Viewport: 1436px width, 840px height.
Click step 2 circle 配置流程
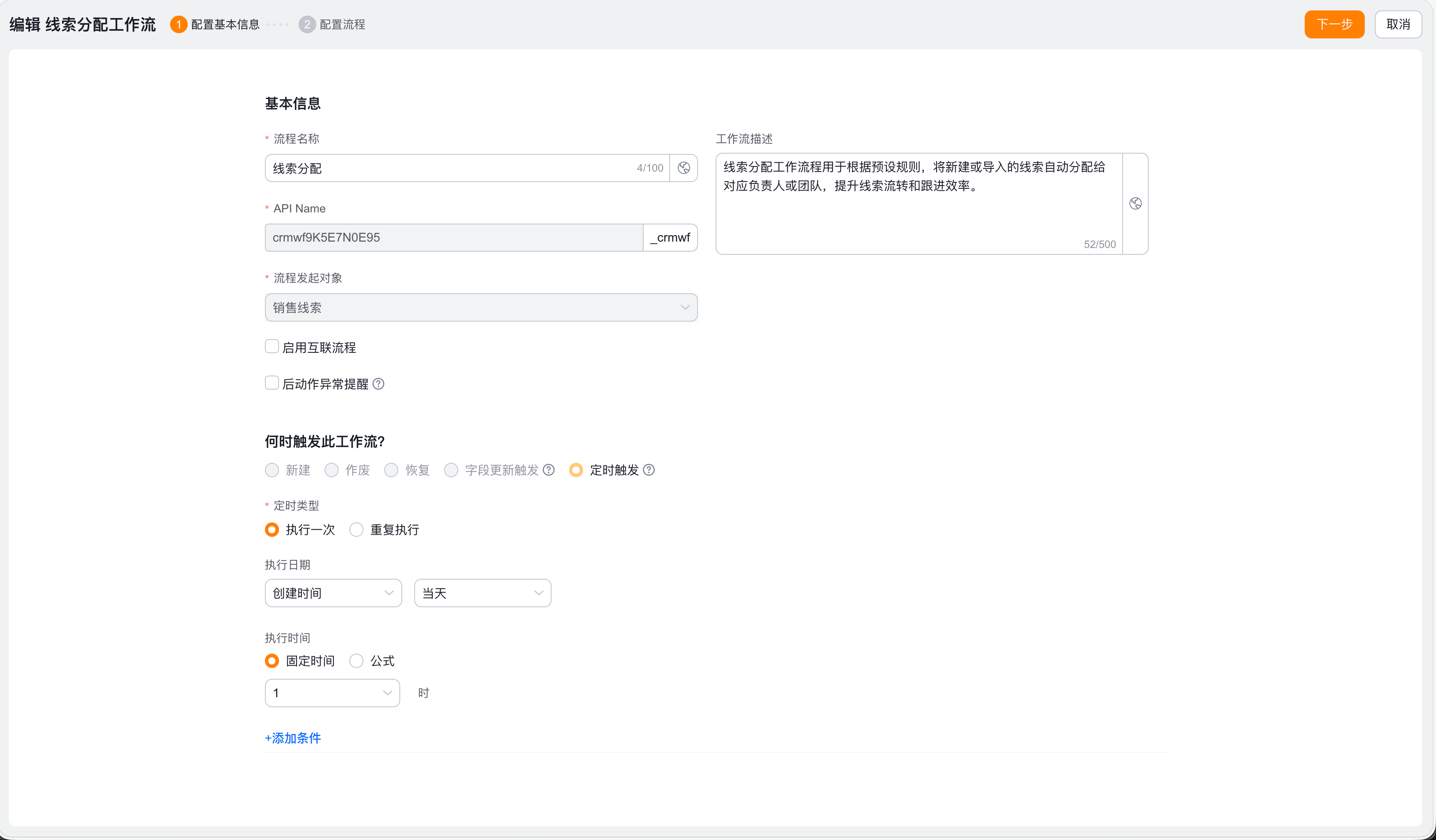coord(307,24)
